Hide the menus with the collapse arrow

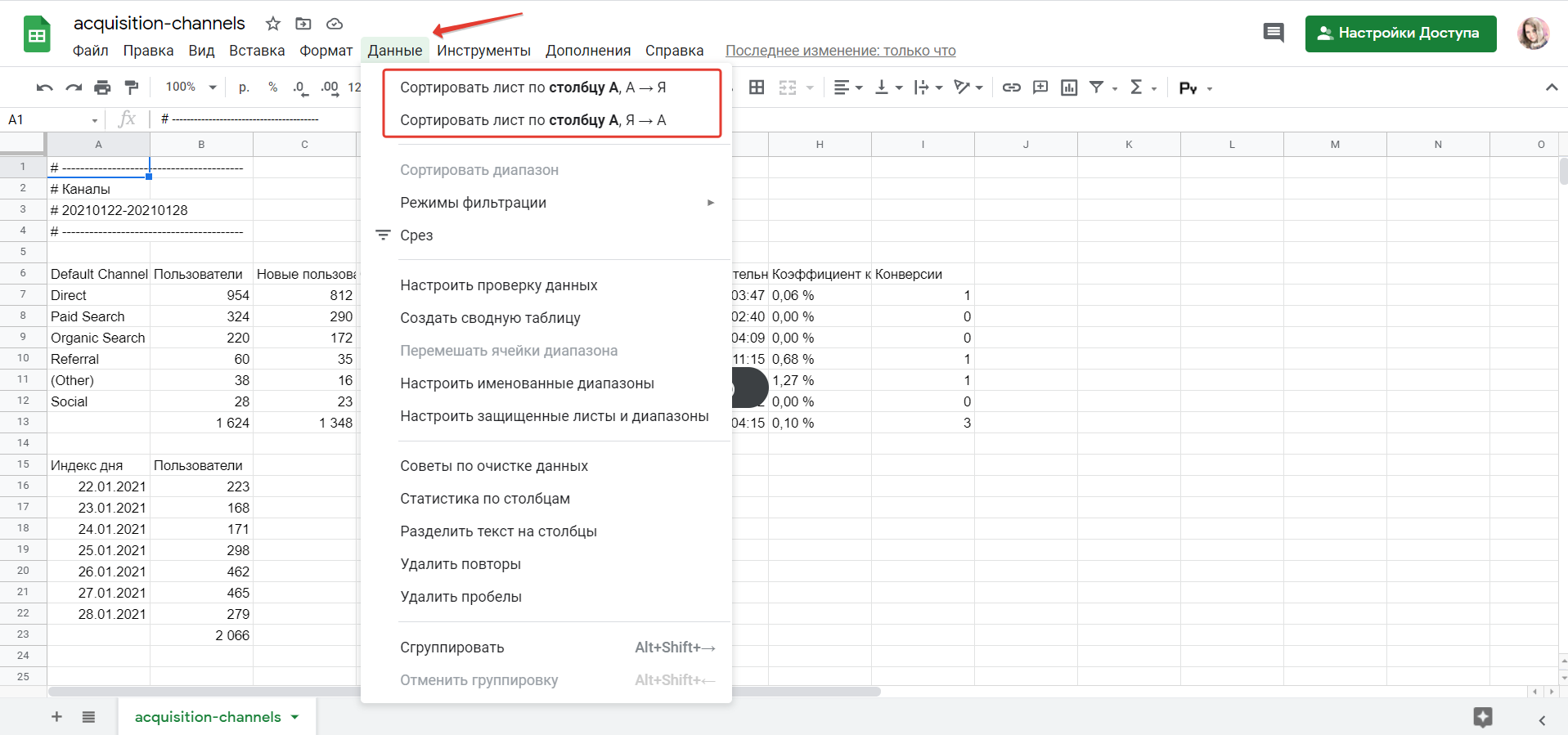(x=1551, y=87)
